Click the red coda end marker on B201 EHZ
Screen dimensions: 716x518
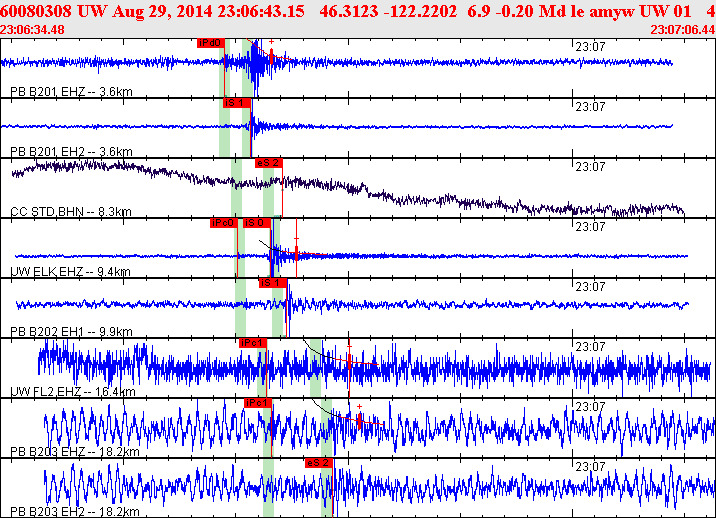pos(272,56)
